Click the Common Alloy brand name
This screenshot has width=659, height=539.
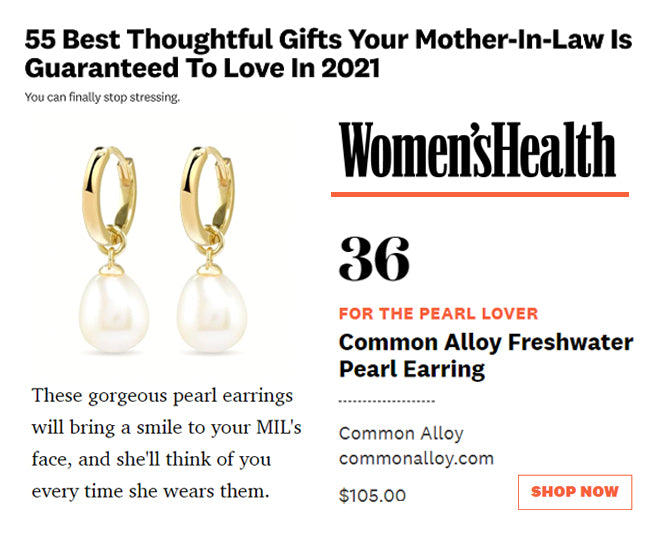click(401, 433)
